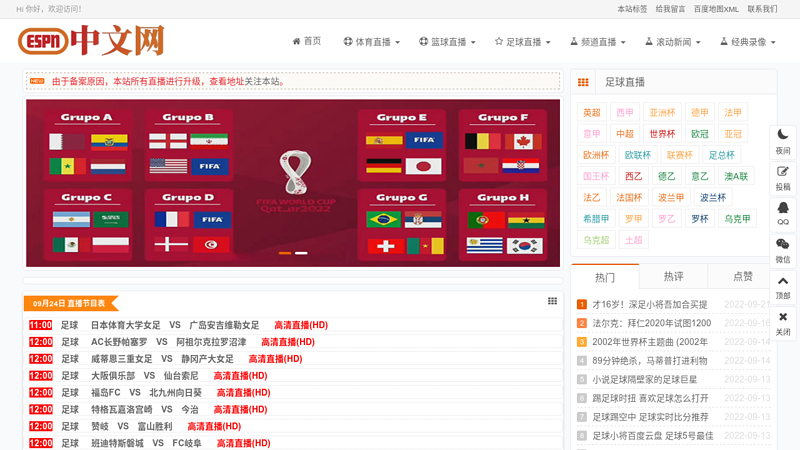Switch to the 点赞 tab
This screenshot has height=450, width=800.
click(x=742, y=277)
